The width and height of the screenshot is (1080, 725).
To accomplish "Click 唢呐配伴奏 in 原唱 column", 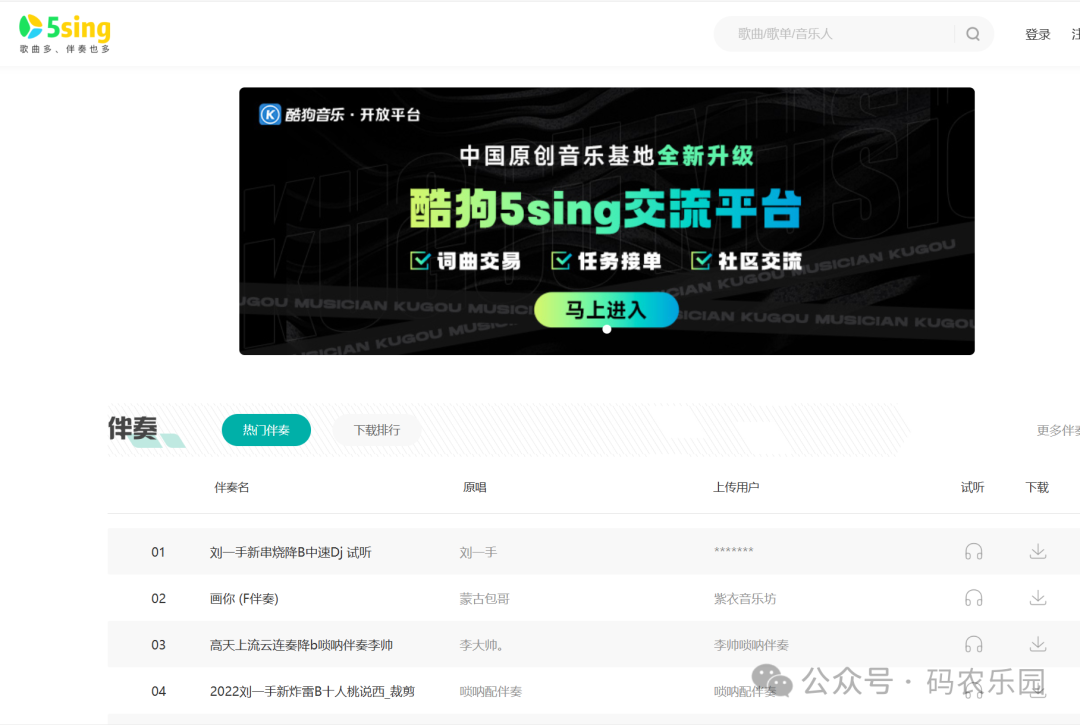I will (x=490, y=691).
